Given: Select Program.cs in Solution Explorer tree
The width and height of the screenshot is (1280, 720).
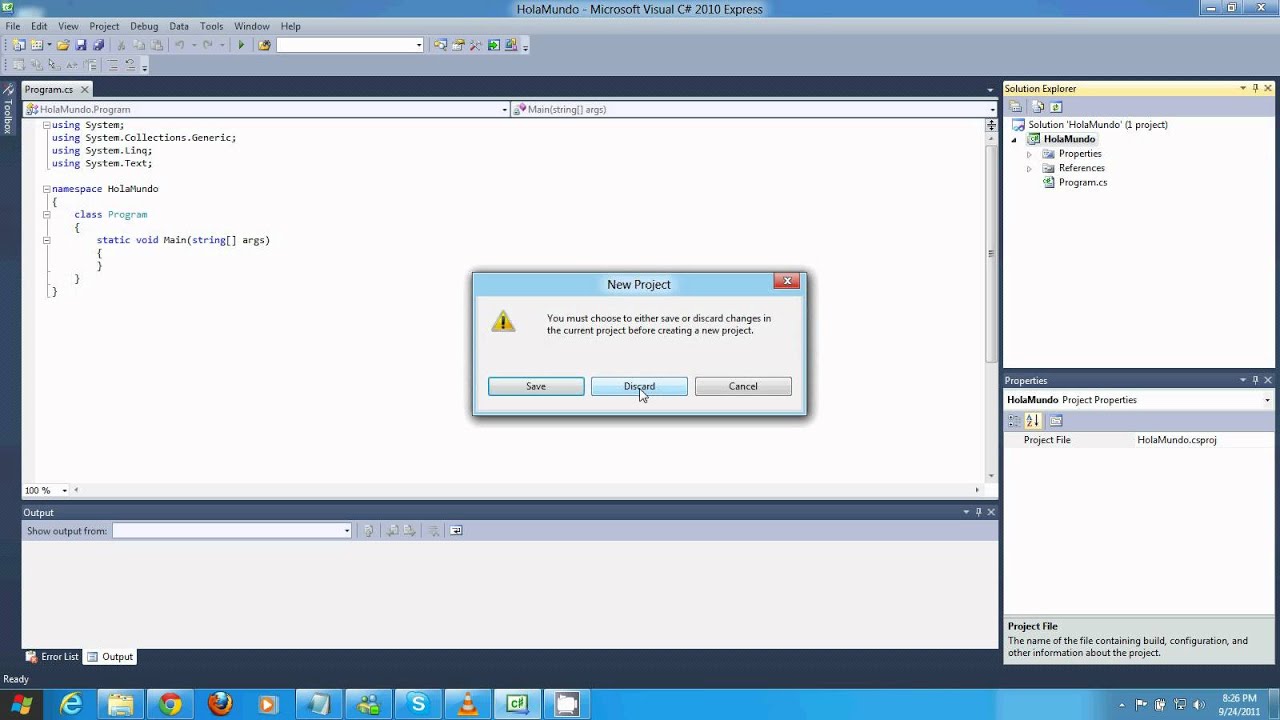Looking at the screenshot, I should [1083, 183].
